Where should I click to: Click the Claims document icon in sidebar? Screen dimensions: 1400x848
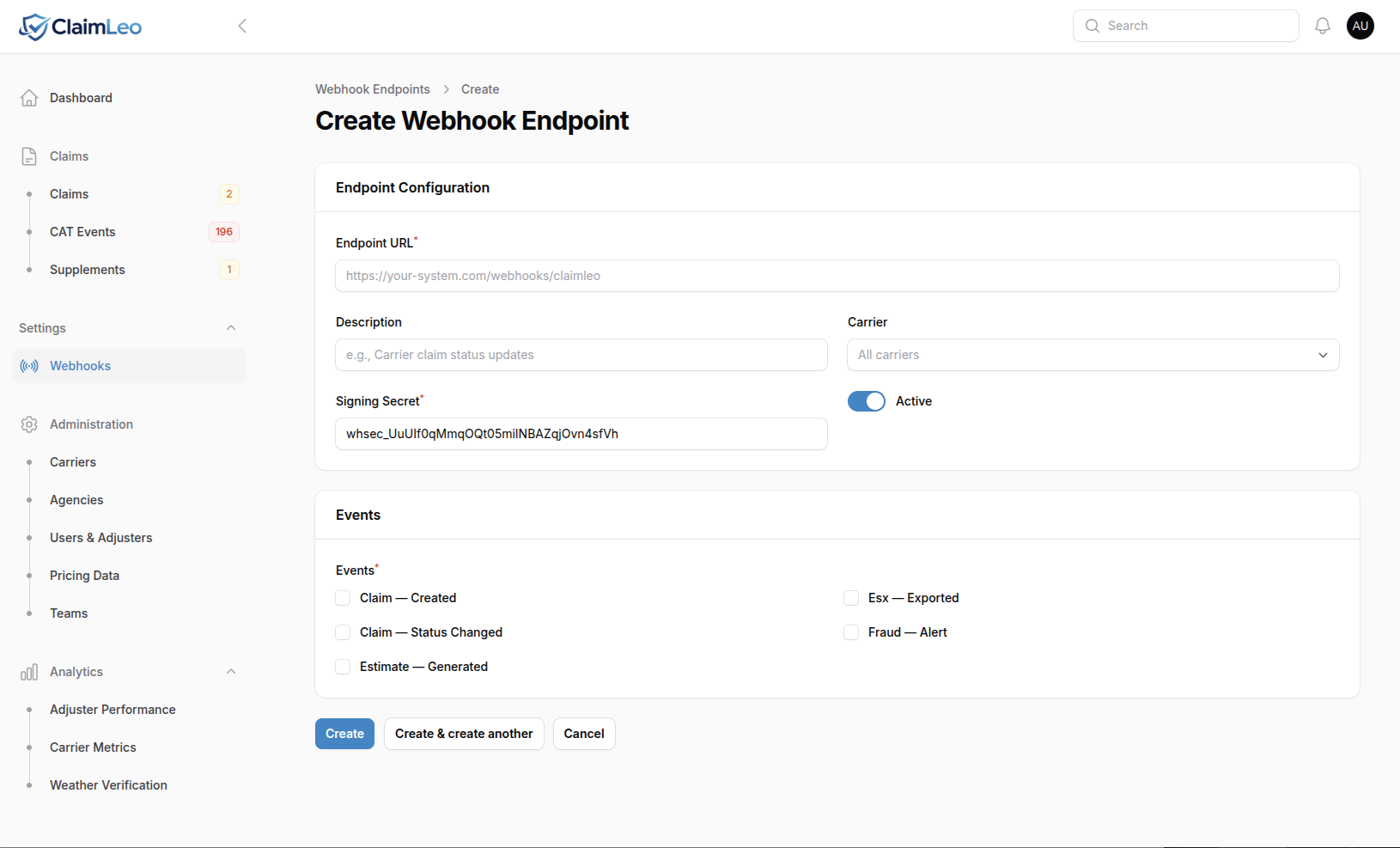(x=29, y=156)
